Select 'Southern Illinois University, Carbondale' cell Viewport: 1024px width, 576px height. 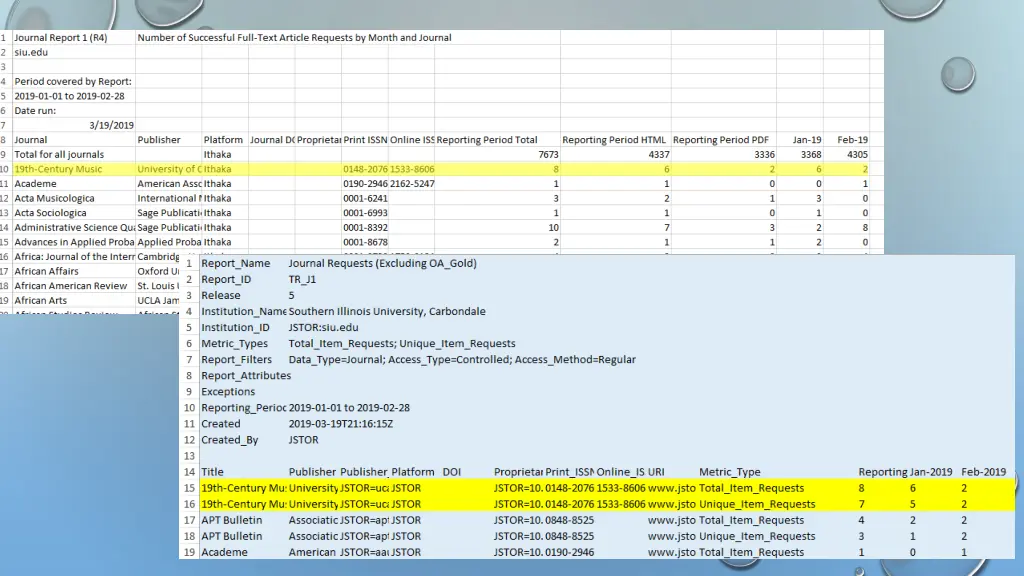click(387, 312)
